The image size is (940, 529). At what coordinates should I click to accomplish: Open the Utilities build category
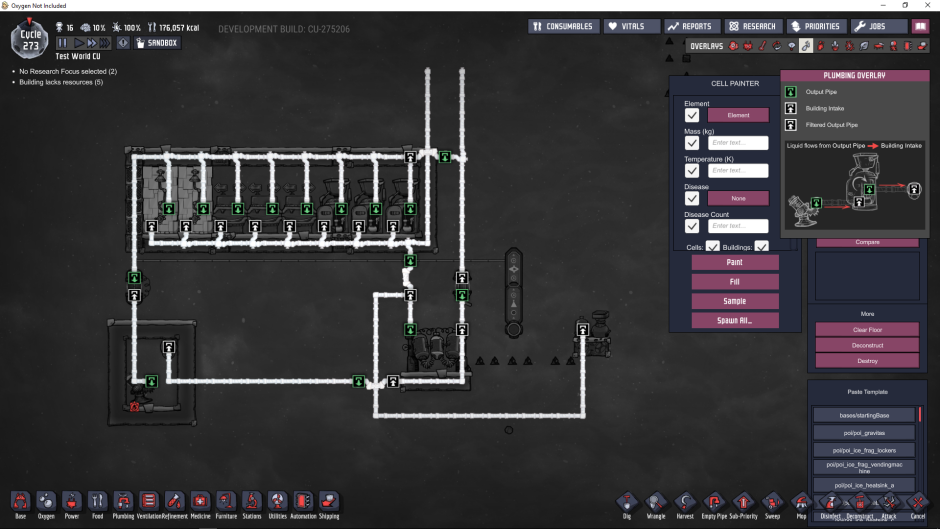pyautogui.click(x=278, y=505)
